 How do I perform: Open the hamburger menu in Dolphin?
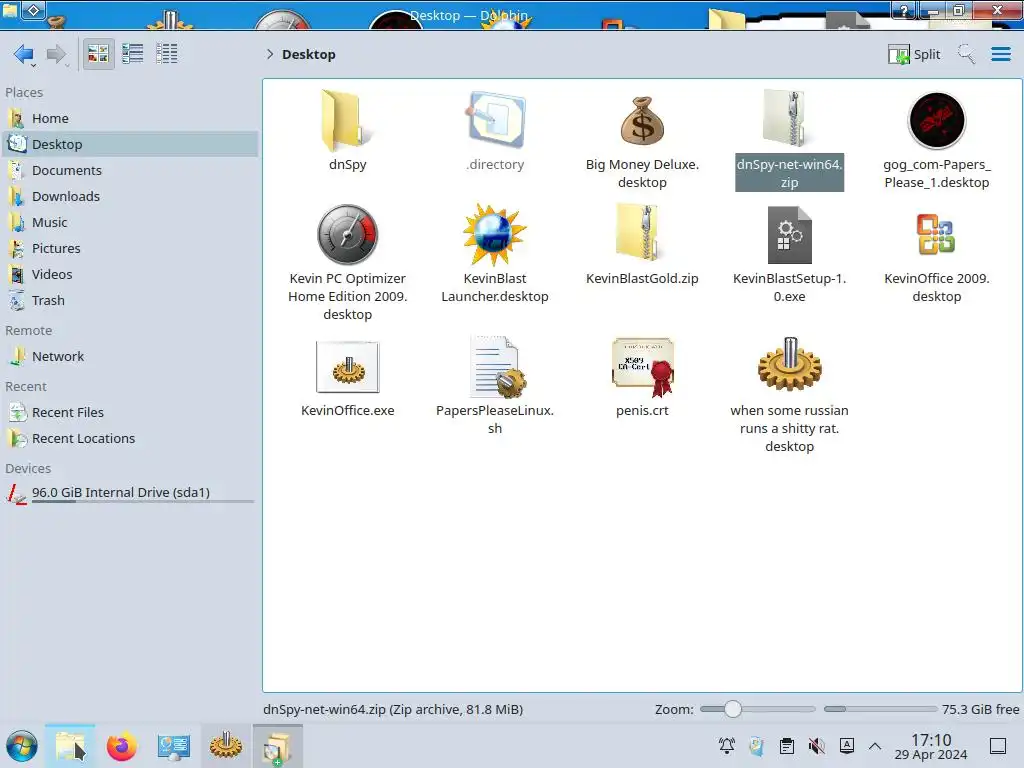(x=1000, y=54)
